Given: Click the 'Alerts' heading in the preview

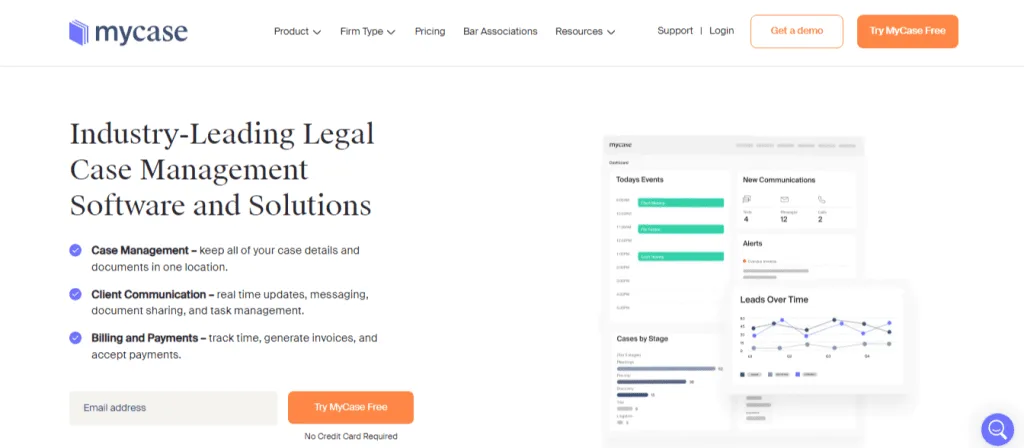Looking at the screenshot, I should [x=752, y=244].
